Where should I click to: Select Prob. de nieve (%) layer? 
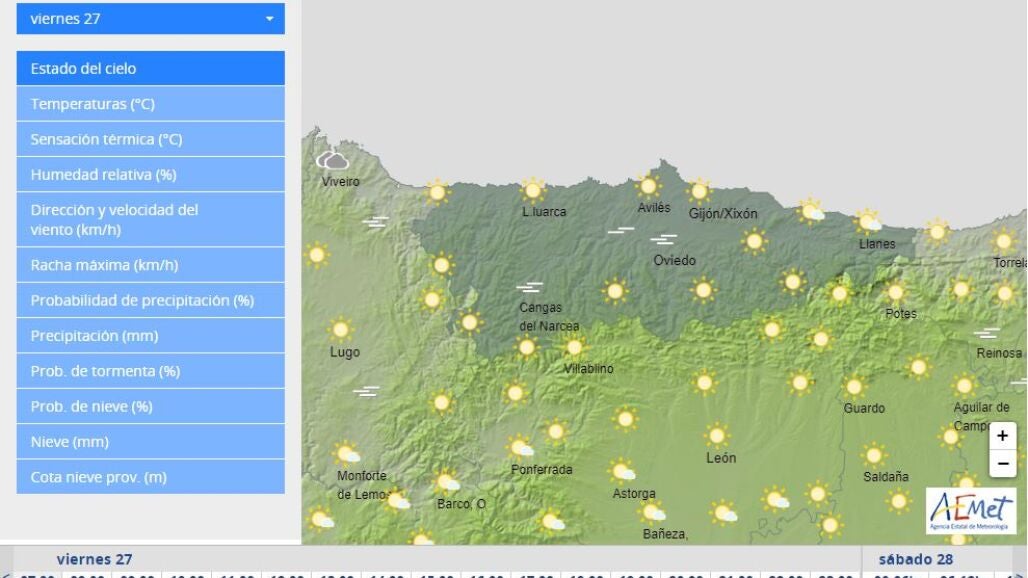click(150, 407)
